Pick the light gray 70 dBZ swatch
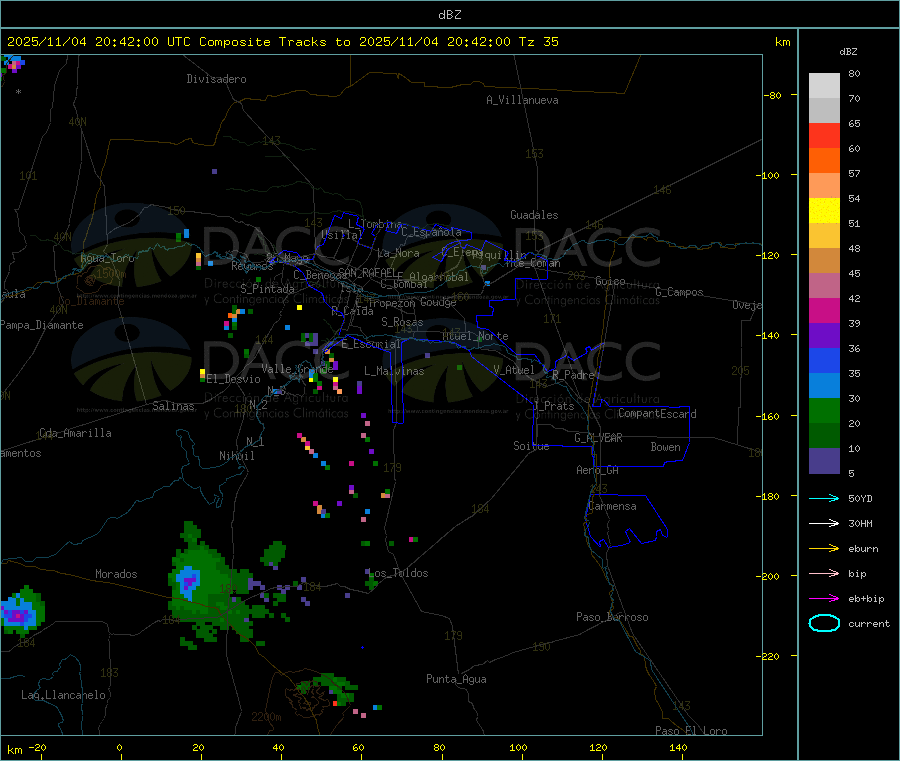This screenshot has width=900, height=761. [x=824, y=86]
